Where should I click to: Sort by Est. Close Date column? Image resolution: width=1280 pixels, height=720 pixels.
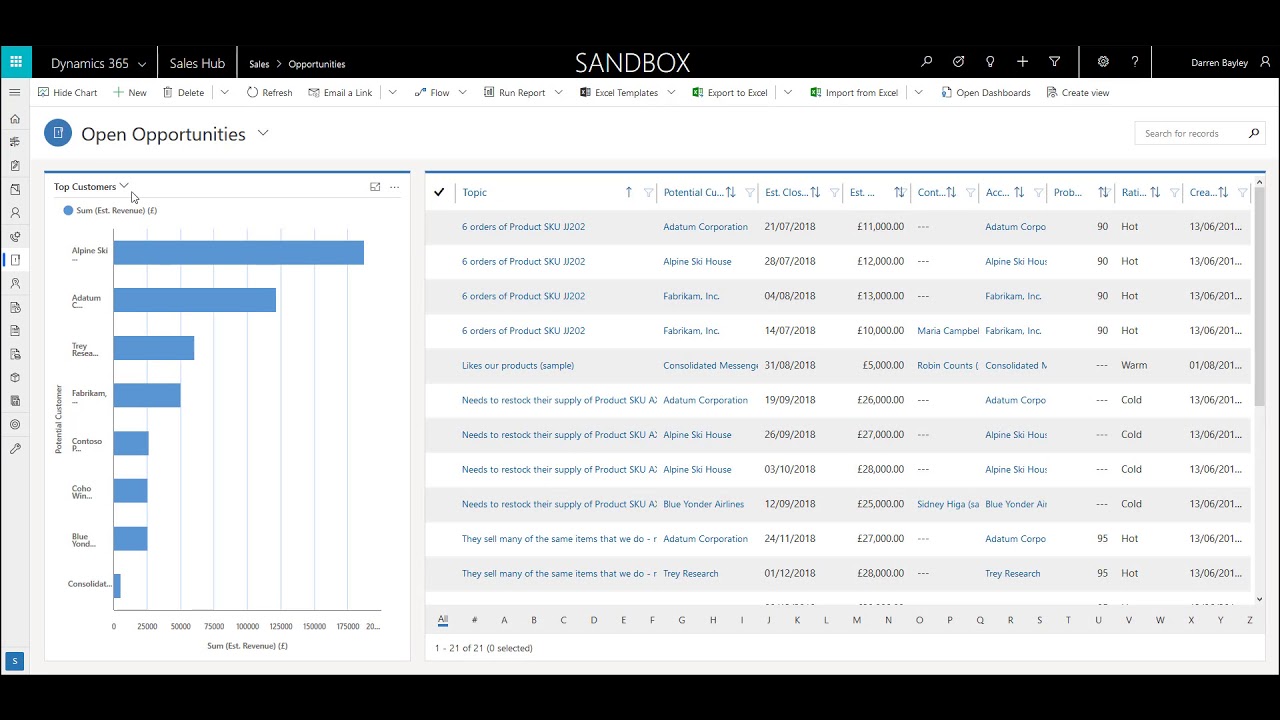[786, 192]
